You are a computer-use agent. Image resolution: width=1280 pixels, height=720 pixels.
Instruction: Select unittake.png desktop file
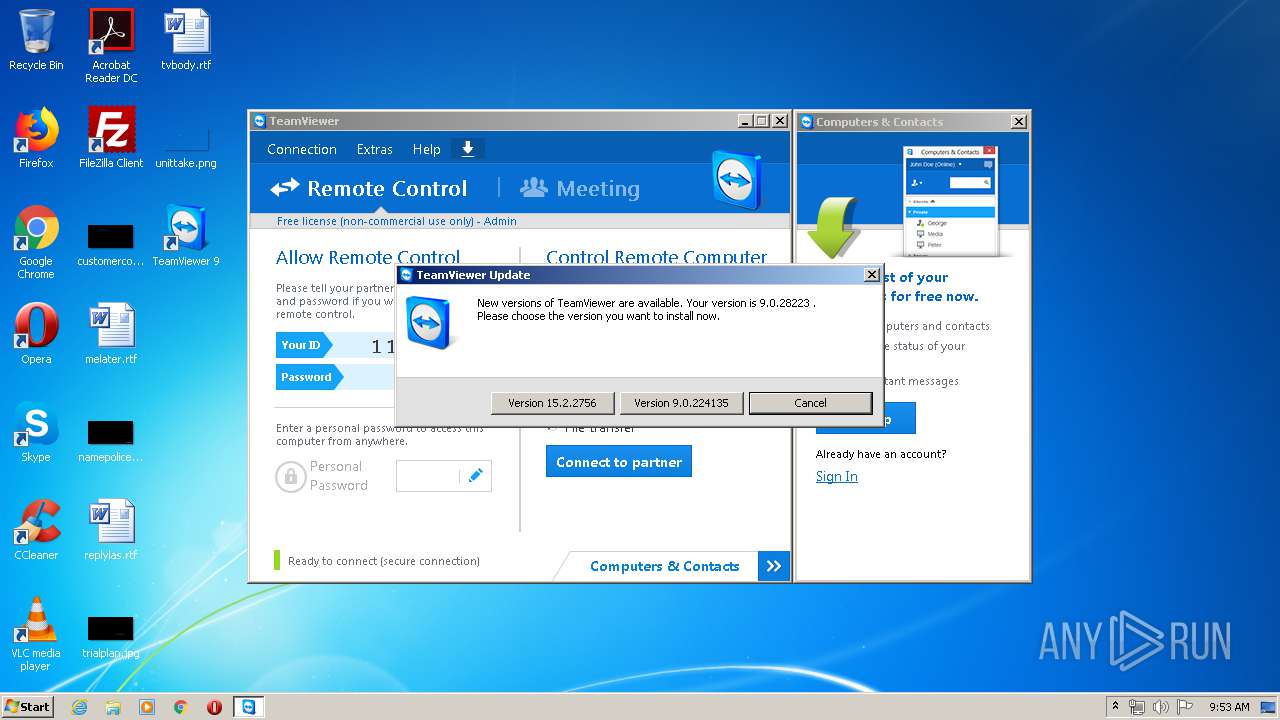coord(186,146)
